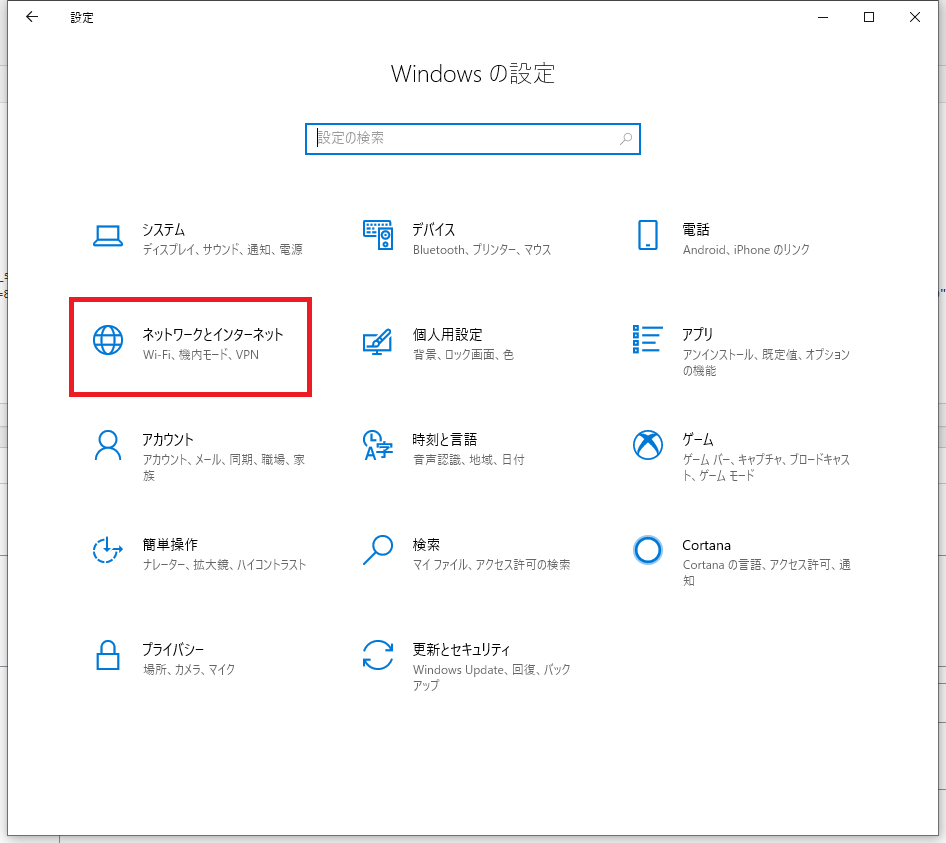The width and height of the screenshot is (946, 843).
Task: Open 電話 settings title
Action: pos(696,230)
